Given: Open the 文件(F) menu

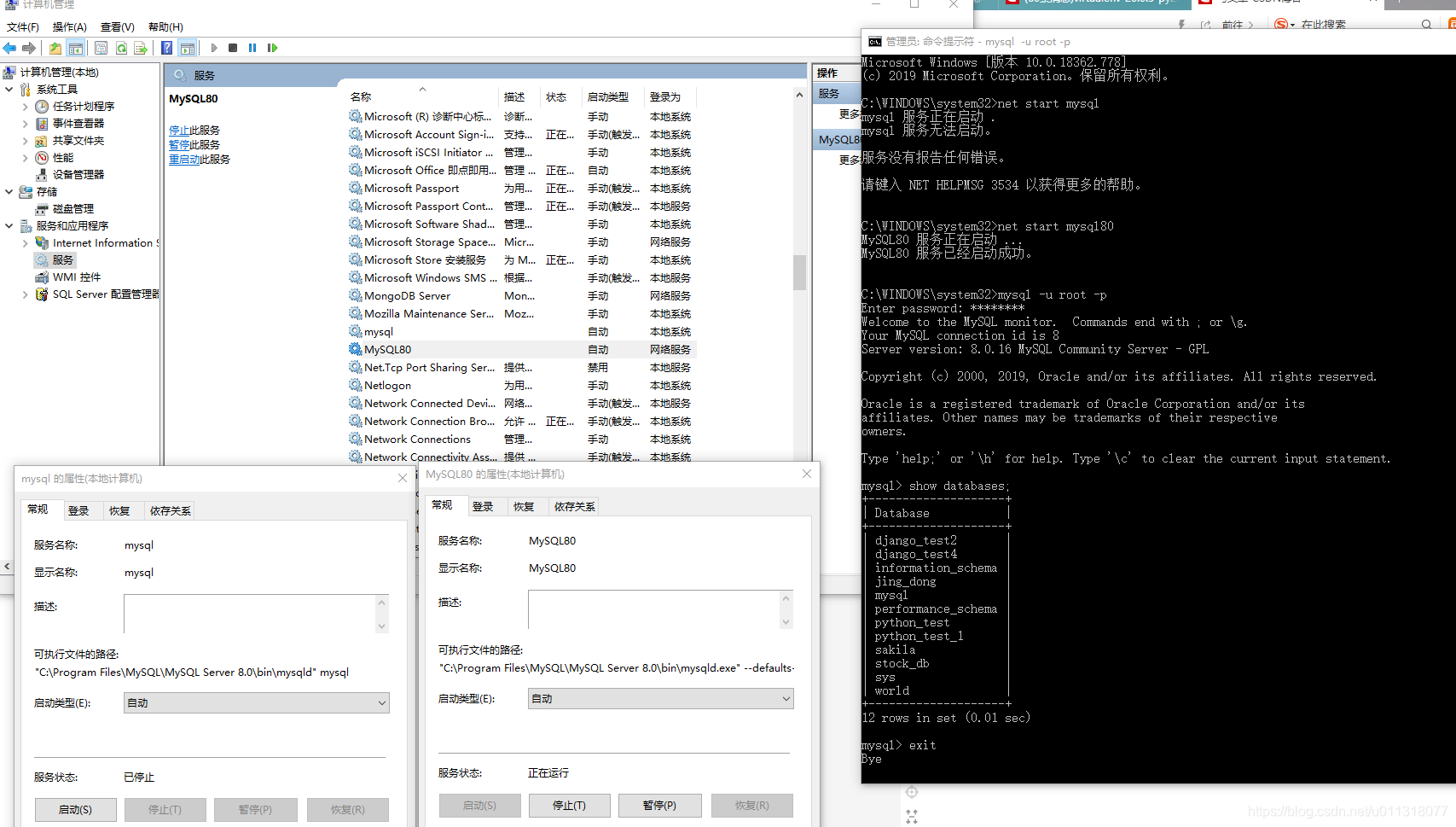Looking at the screenshot, I should click(x=23, y=26).
